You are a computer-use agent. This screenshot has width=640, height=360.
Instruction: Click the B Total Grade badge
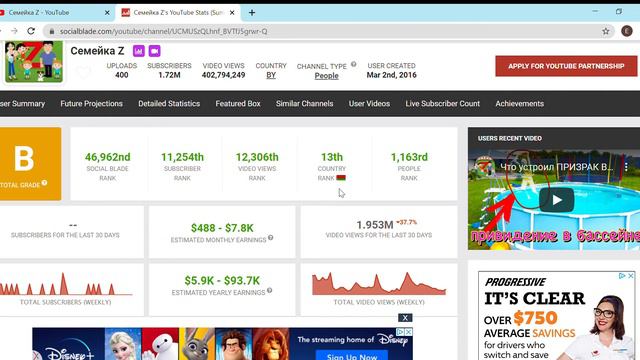31,164
